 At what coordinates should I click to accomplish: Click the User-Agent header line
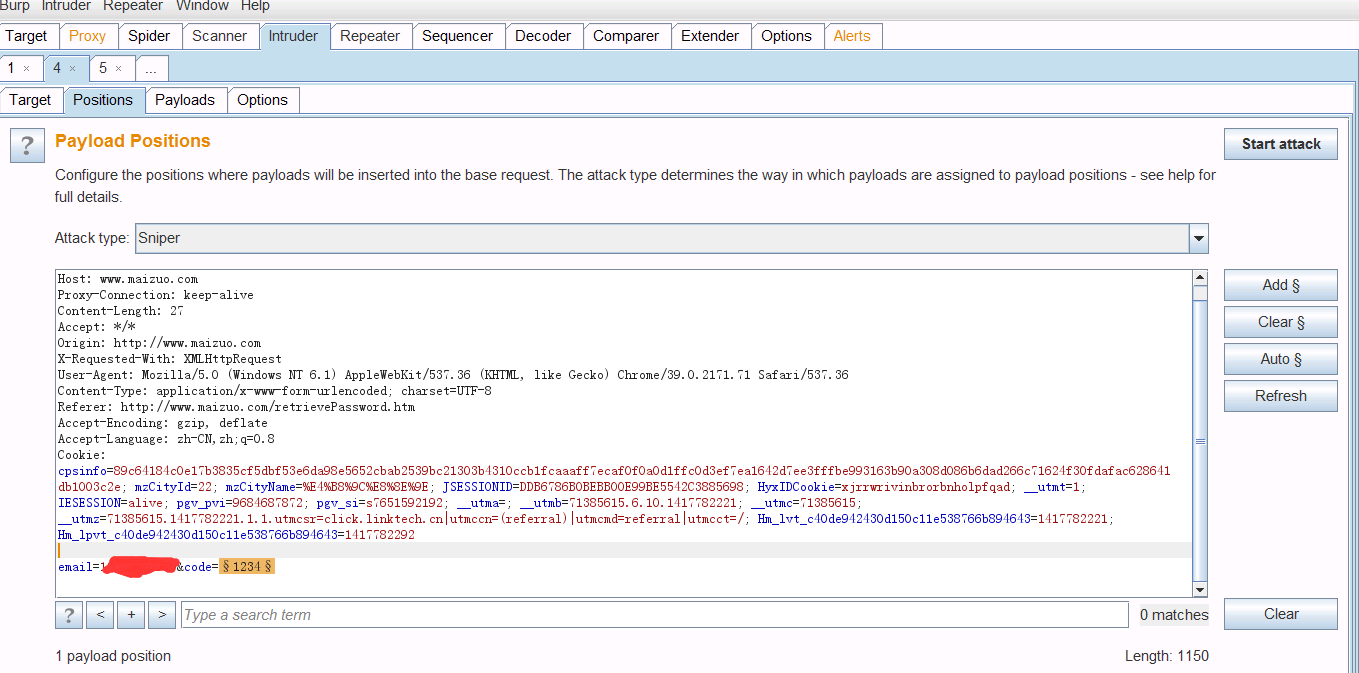point(453,375)
